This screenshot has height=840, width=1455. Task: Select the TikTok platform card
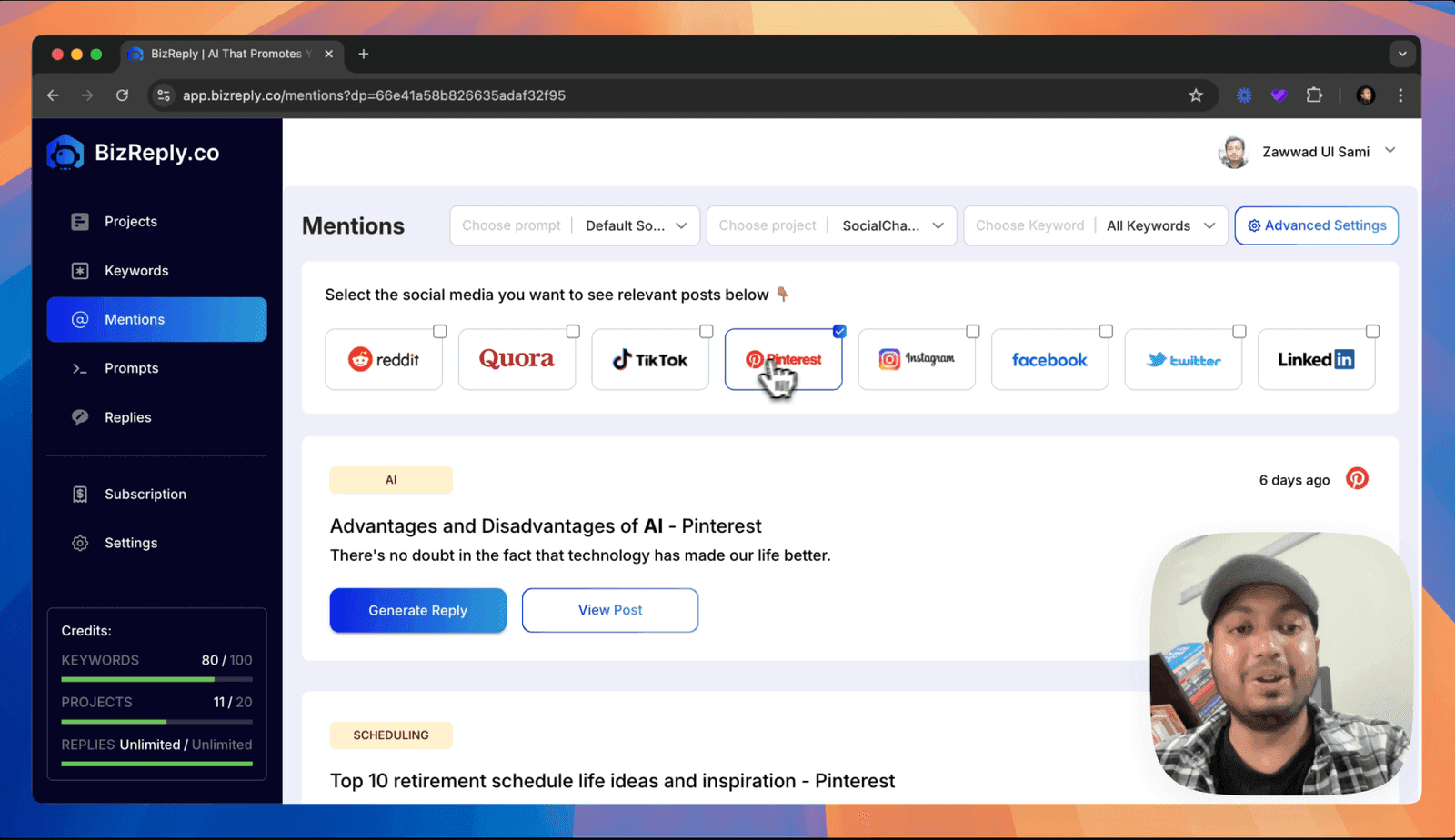click(x=650, y=360)
